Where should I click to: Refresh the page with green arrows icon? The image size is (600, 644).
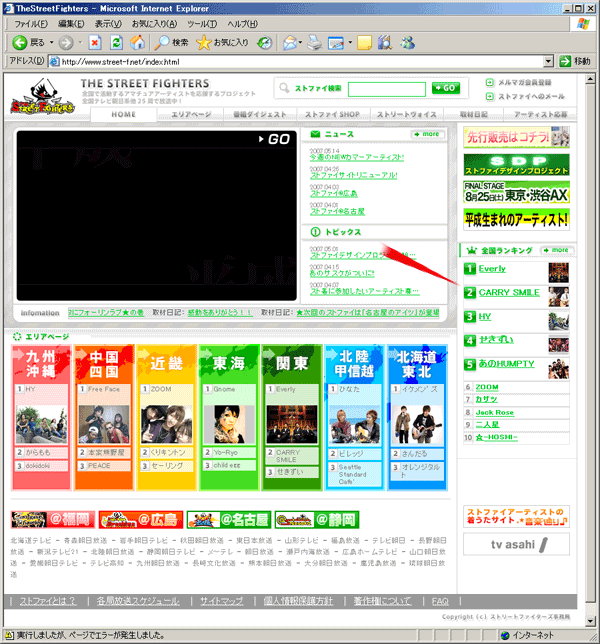click(117, 42)
